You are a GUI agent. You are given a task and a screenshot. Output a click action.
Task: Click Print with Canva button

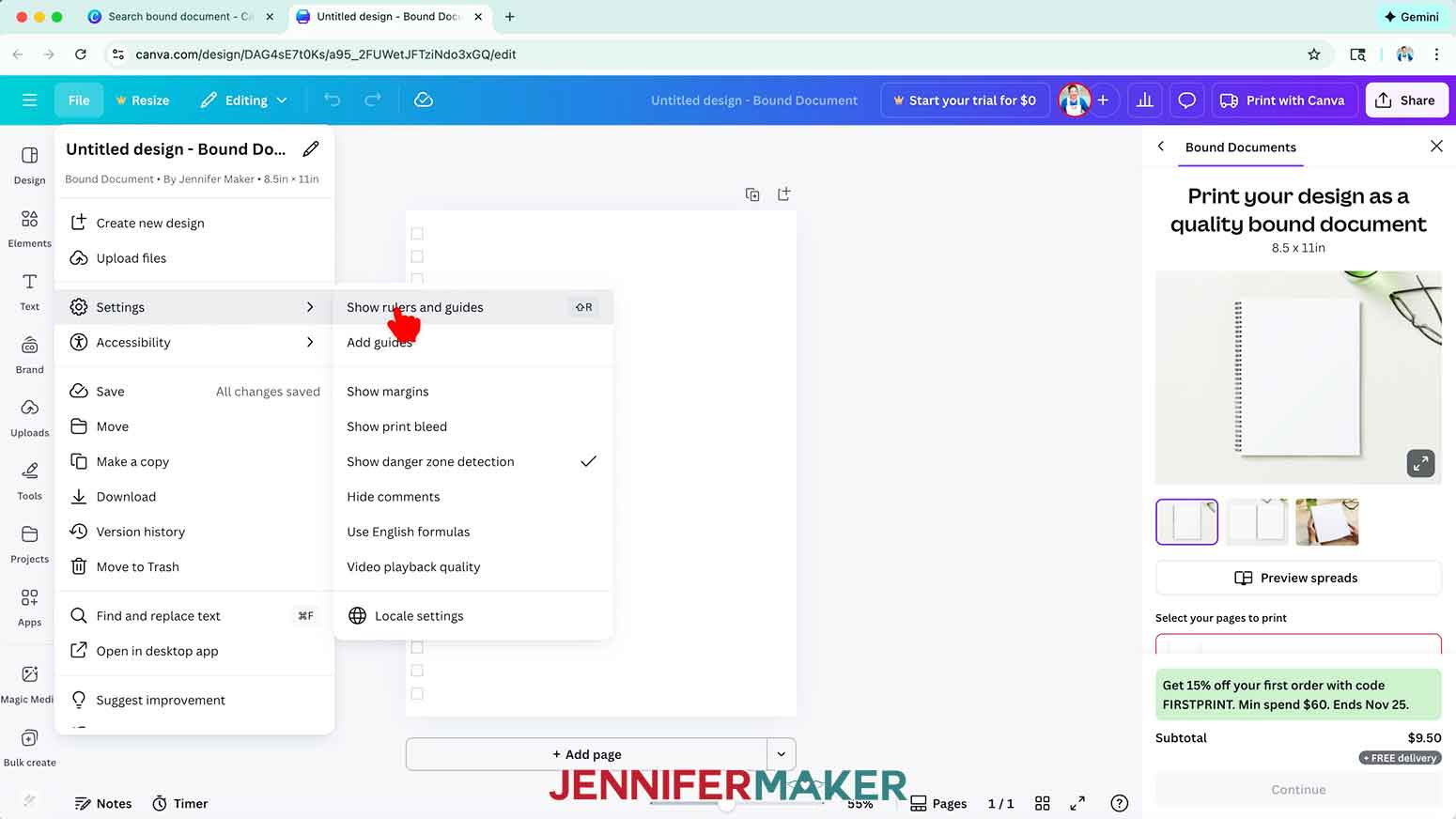click(1282, 100)
